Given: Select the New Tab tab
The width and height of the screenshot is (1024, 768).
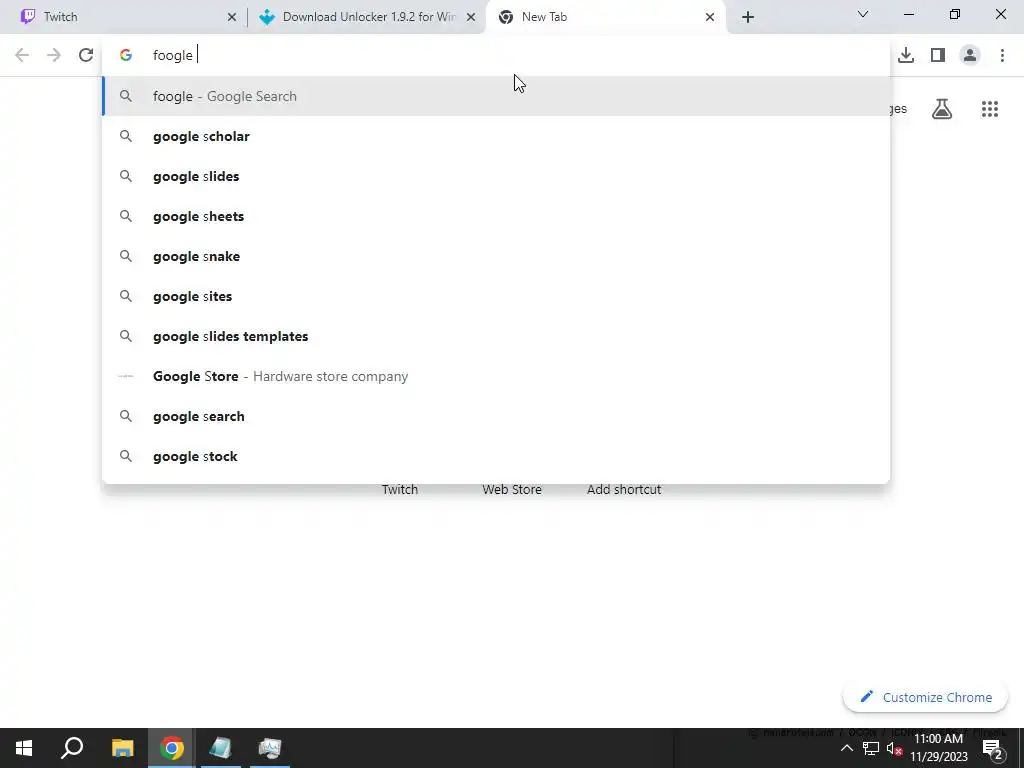Looking at the screenshot, I should [606, 17].
